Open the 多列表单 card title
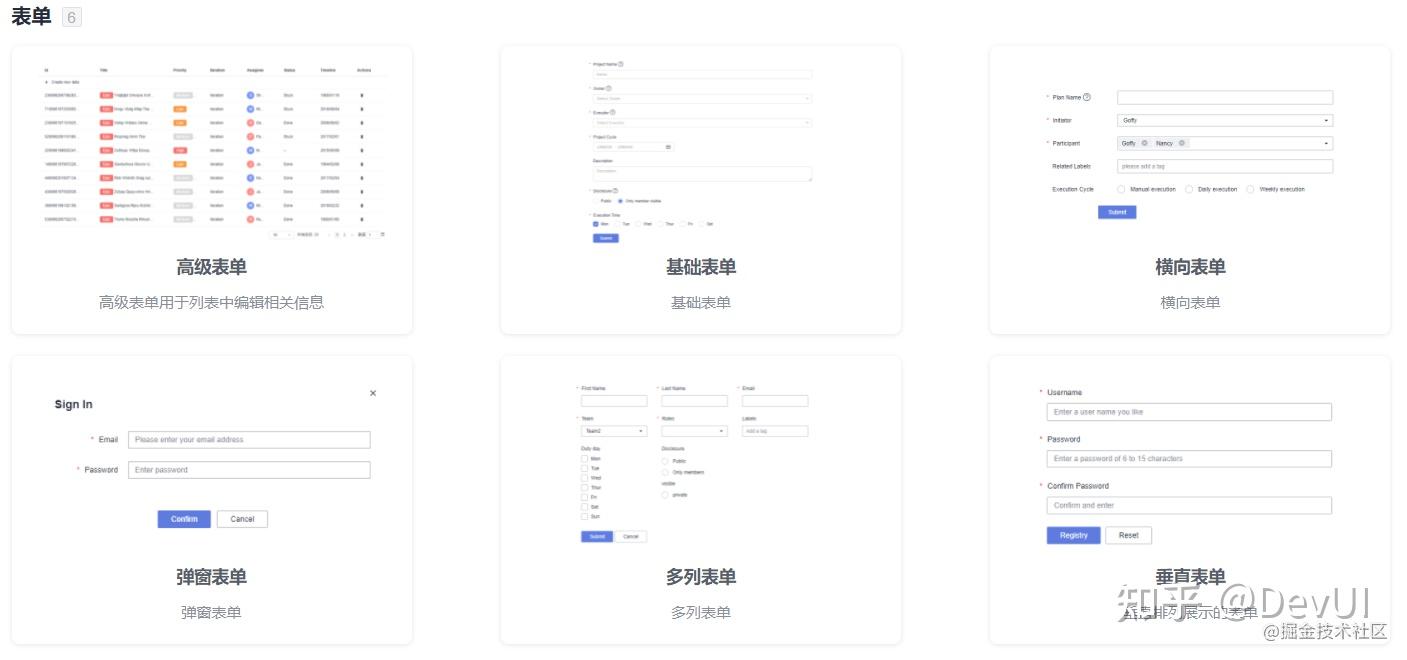The height and width of the screenshot is (660, 1407). tap(701, 577)
